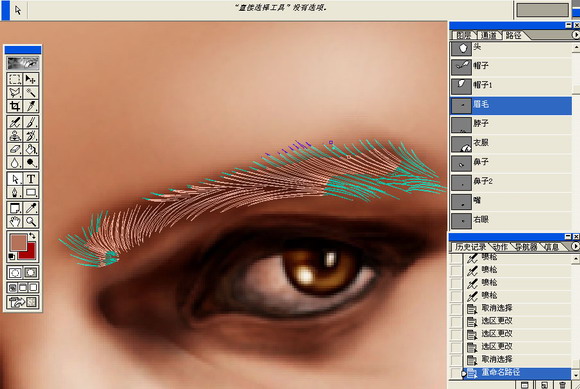Select the Crop tool
The image size is (580, 389).
(15, 106)
